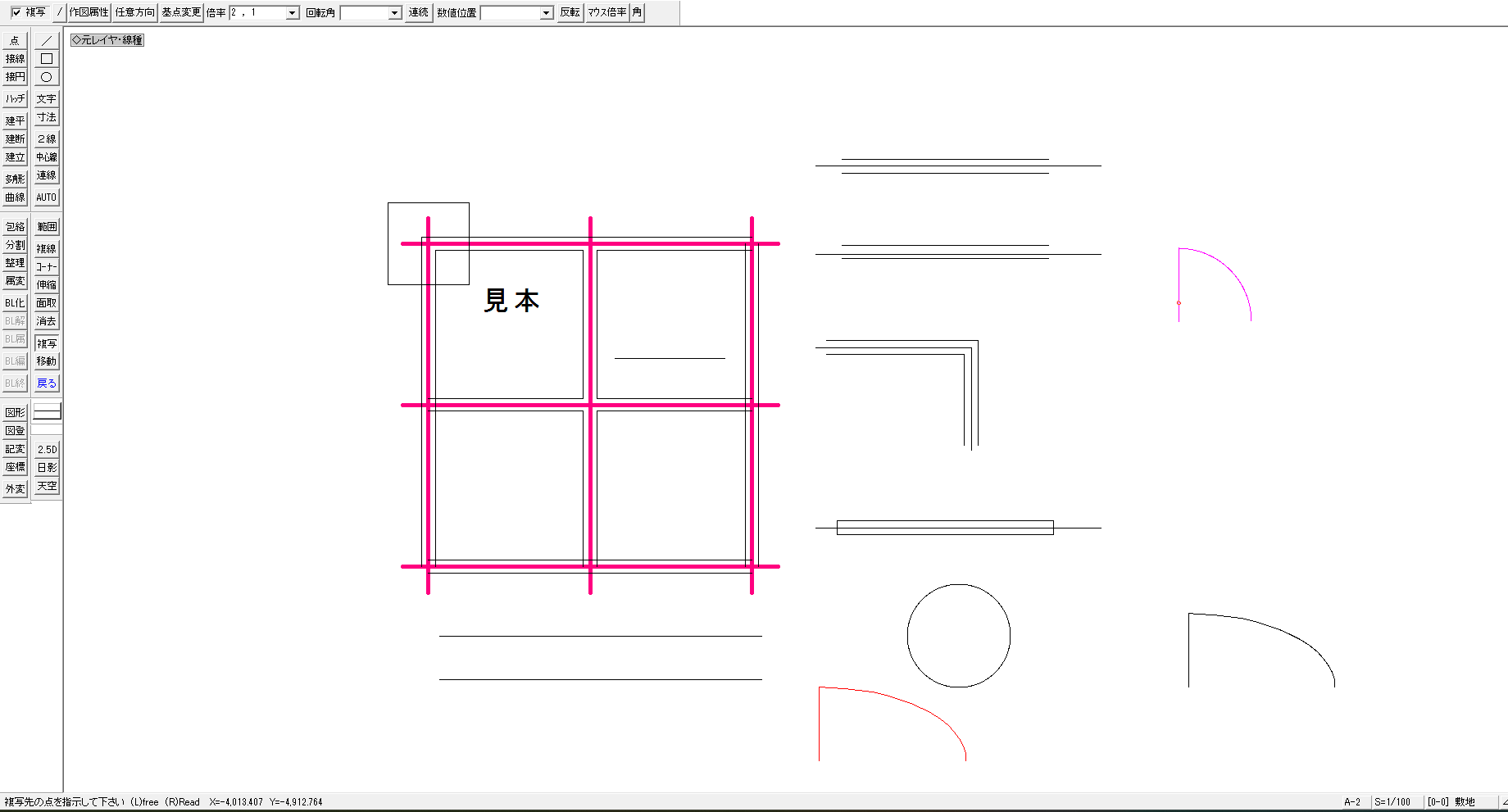Select the 文字 text tool
This screenshot has height=812, width=1508.
click(47, 98)
